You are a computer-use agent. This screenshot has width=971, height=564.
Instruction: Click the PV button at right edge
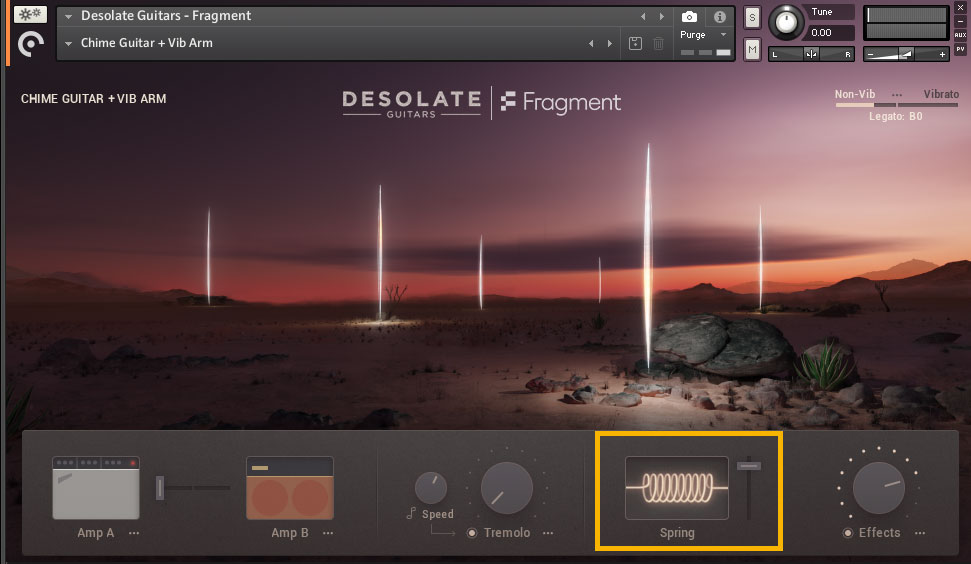[x=960, y=49]
